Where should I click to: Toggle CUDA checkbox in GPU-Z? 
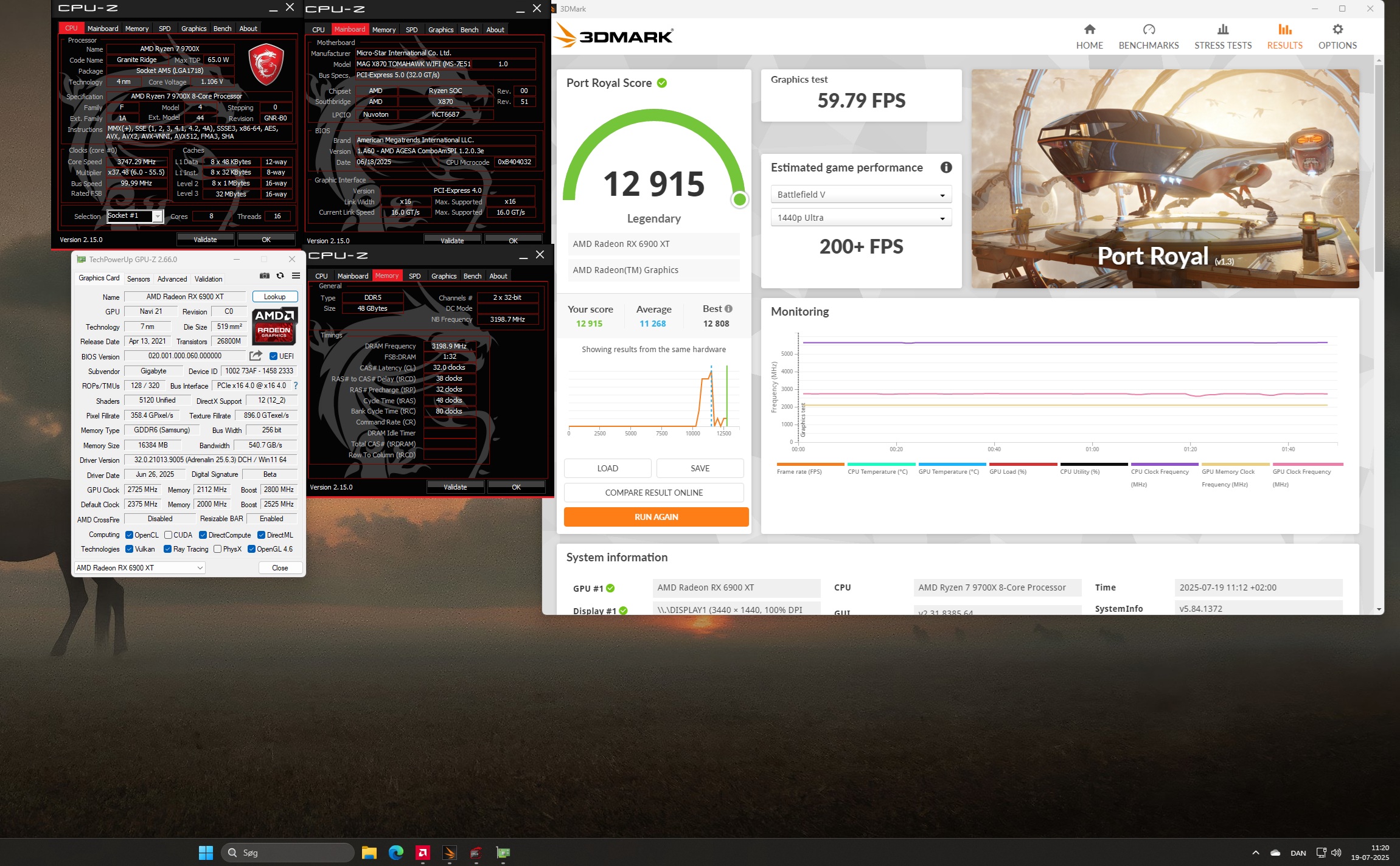168,535
